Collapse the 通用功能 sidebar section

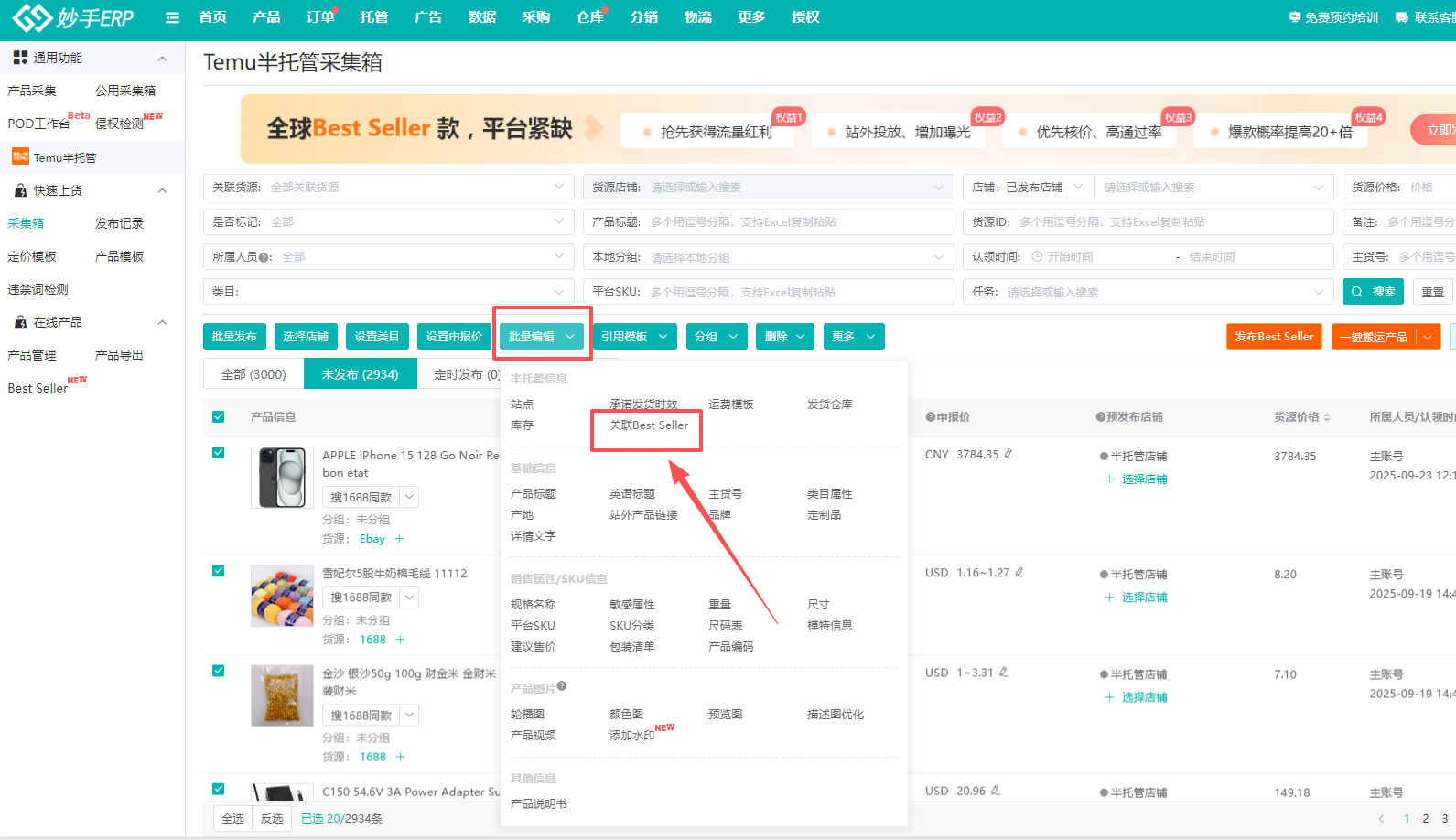tap(162, 59)
